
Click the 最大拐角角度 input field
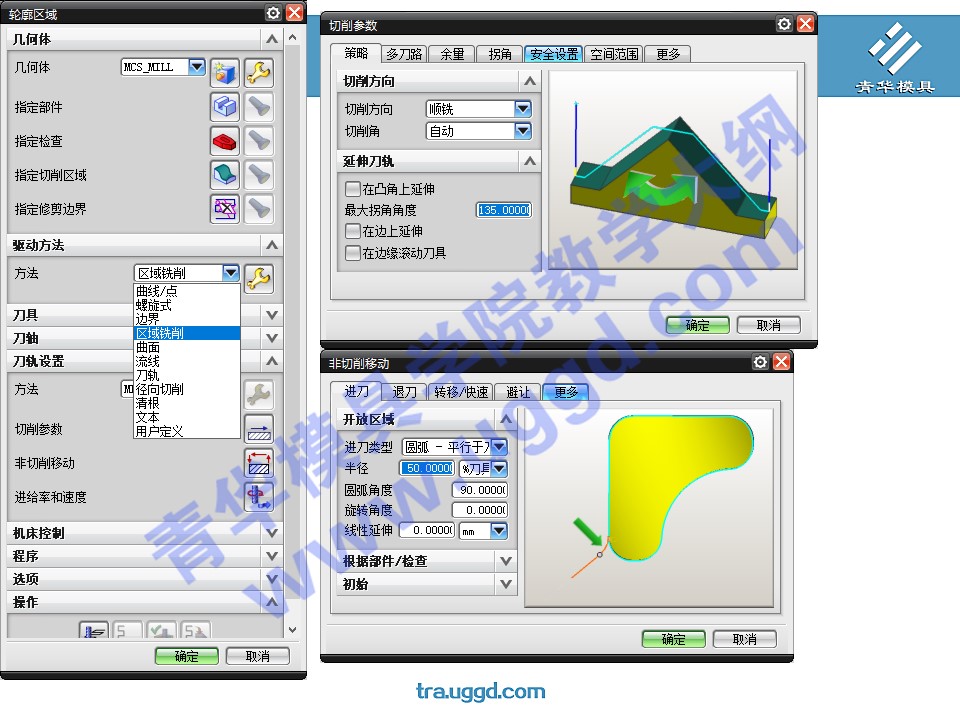tap(503, 210)
